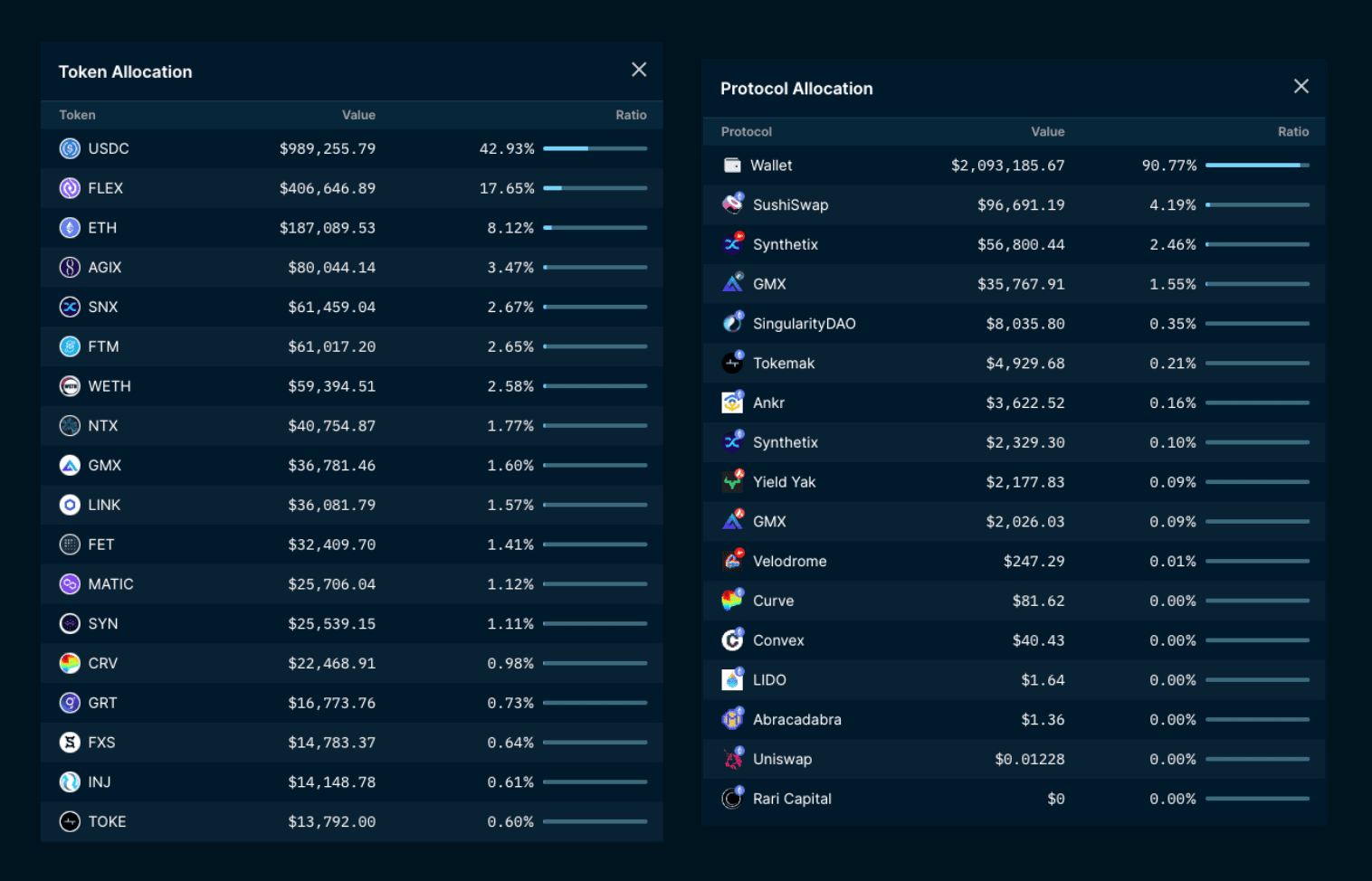
Task: Click the AGIX token icon
Action: [x=70, y=267]
